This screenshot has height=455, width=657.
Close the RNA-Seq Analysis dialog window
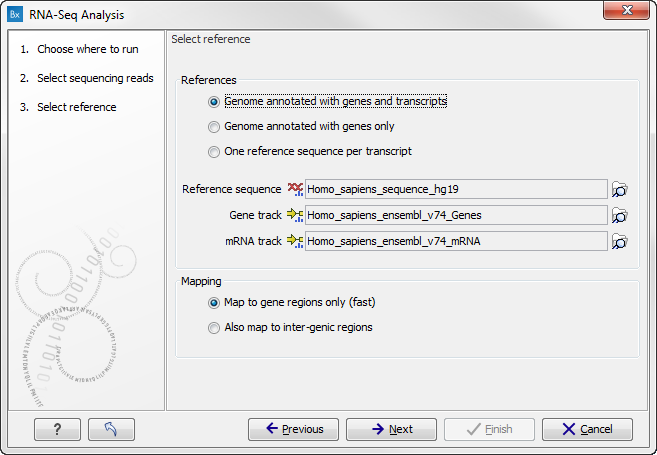[626, 10]
